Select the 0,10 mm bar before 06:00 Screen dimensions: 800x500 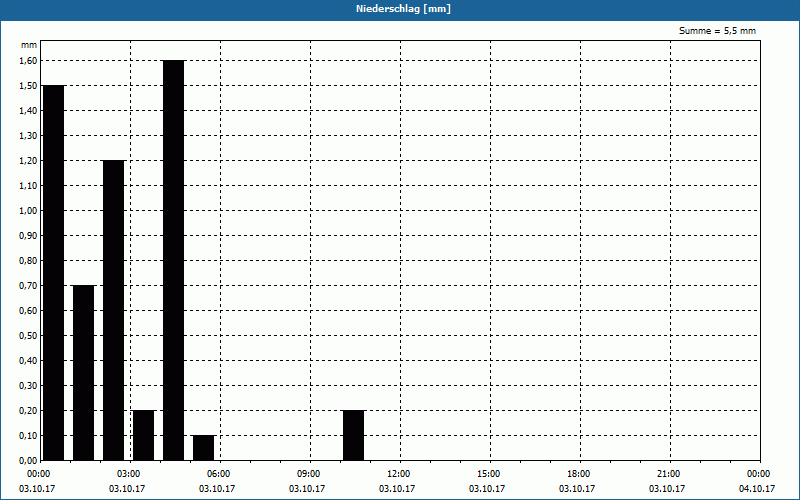click(204, 448)
